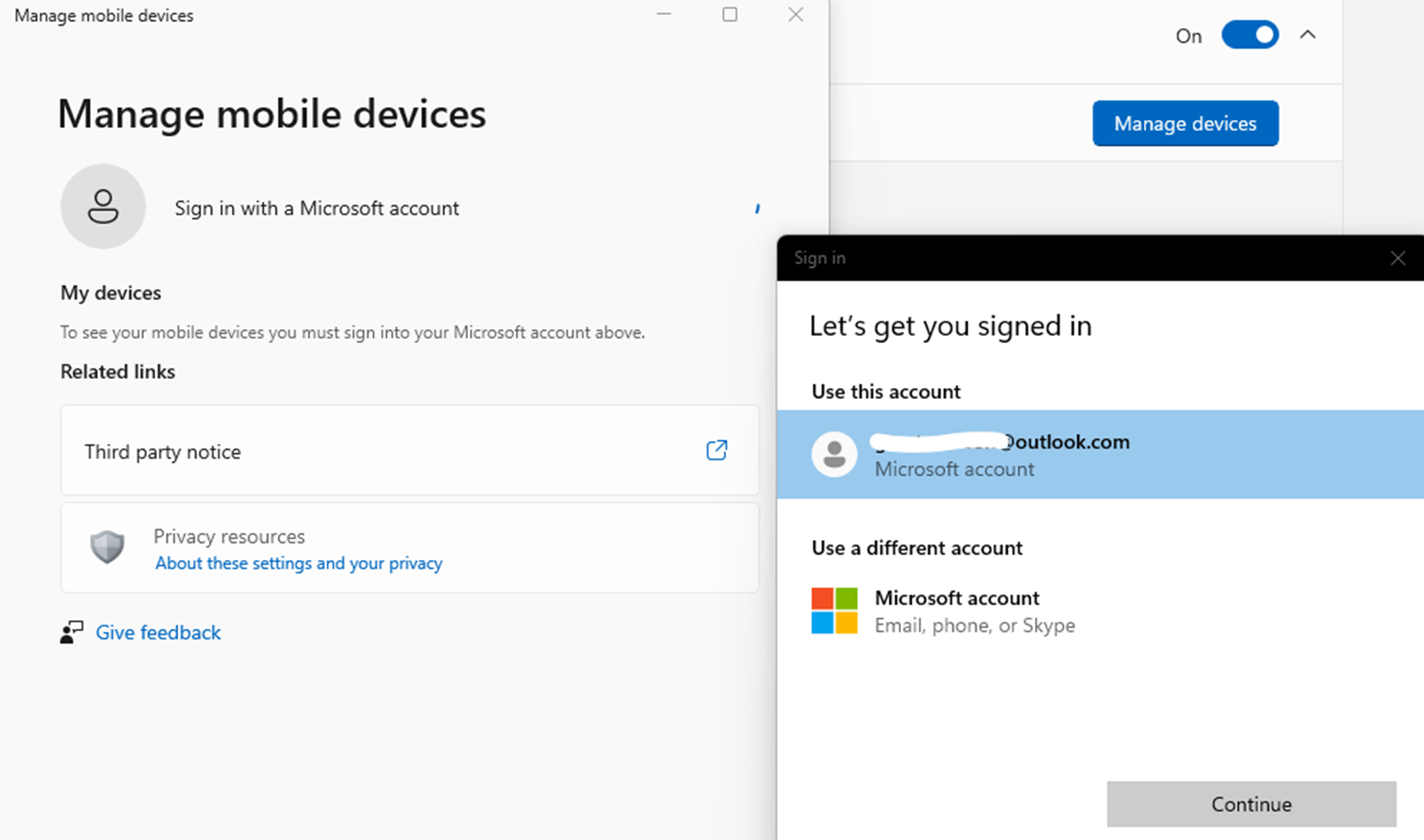The image size is (1424, 840).
Task: Click the Use this account label
Action: click(886, 392)
